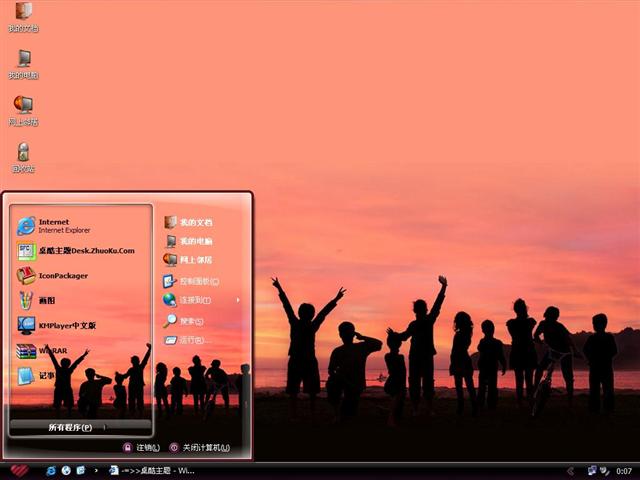Select 网上邻居 desktop icon
The width and height of the screenshot is (640, 480).
(x=24, y=111)
